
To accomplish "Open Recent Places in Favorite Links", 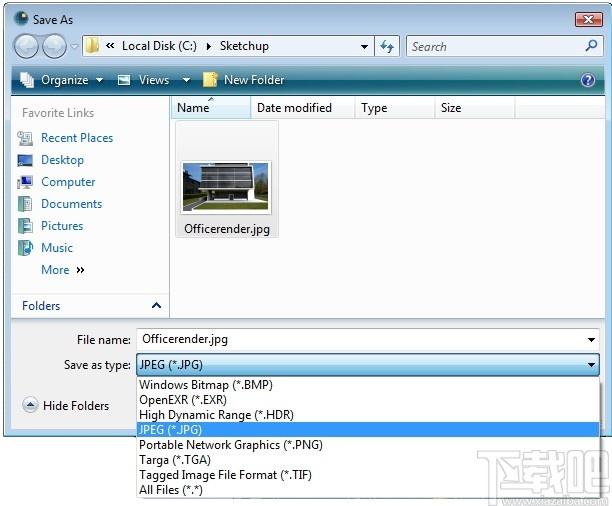I will tap(77, 138).
